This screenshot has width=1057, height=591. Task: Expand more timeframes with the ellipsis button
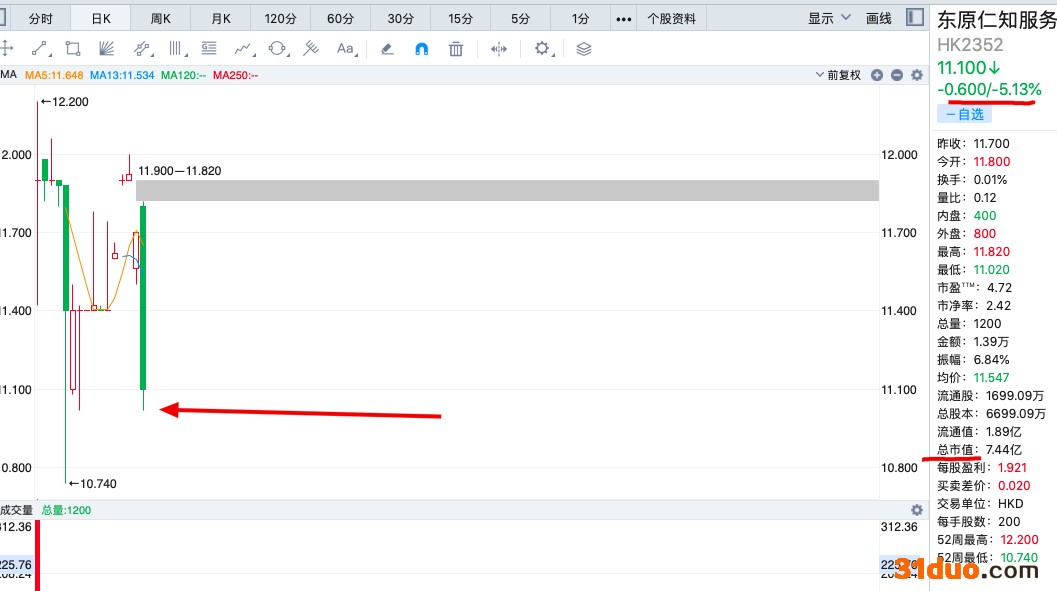[x=623, y=18]
